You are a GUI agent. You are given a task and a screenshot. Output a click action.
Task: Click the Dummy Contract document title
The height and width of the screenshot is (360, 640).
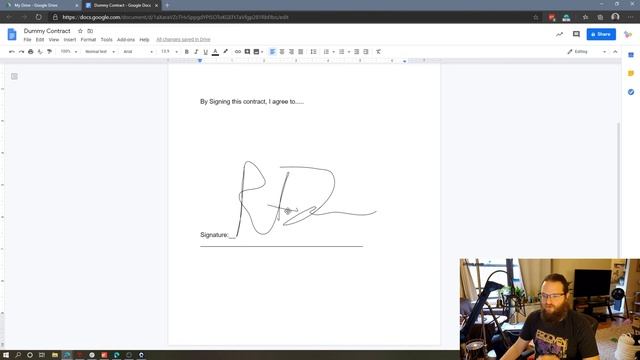[47, 31]
